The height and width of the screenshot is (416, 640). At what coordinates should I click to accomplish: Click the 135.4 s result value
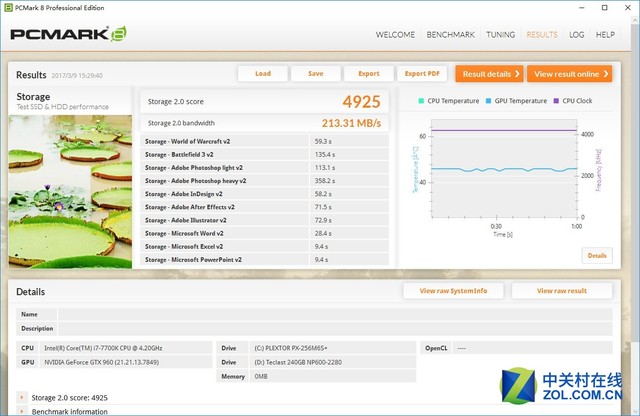click(324, 154)
